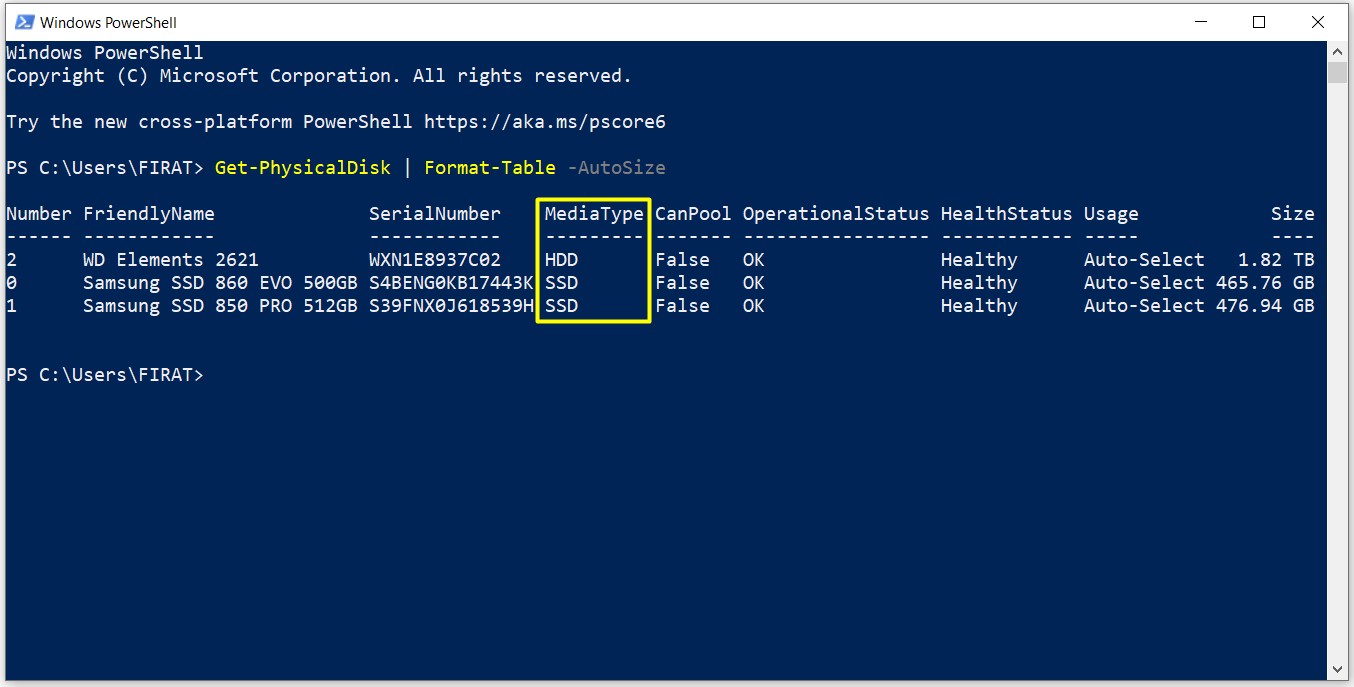Click the PowerShell icon in title bar

[x=24, y=22]
